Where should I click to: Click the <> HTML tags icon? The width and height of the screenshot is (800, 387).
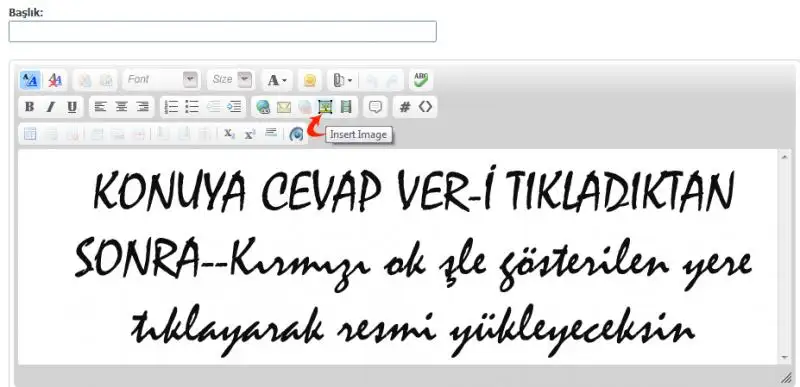(x=425, y=107)
